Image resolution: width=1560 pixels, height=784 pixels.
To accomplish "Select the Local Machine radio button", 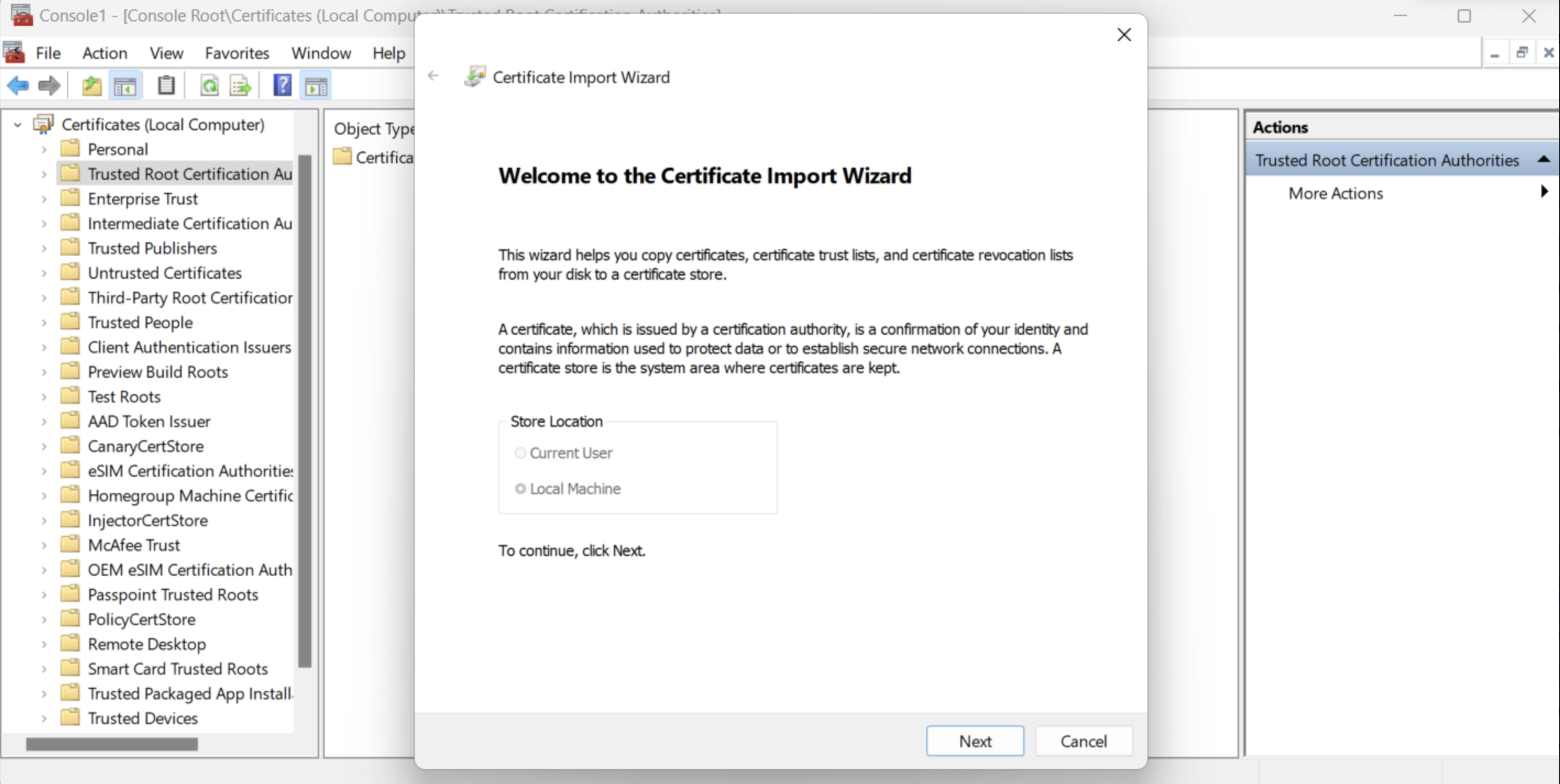I will 520,489.
